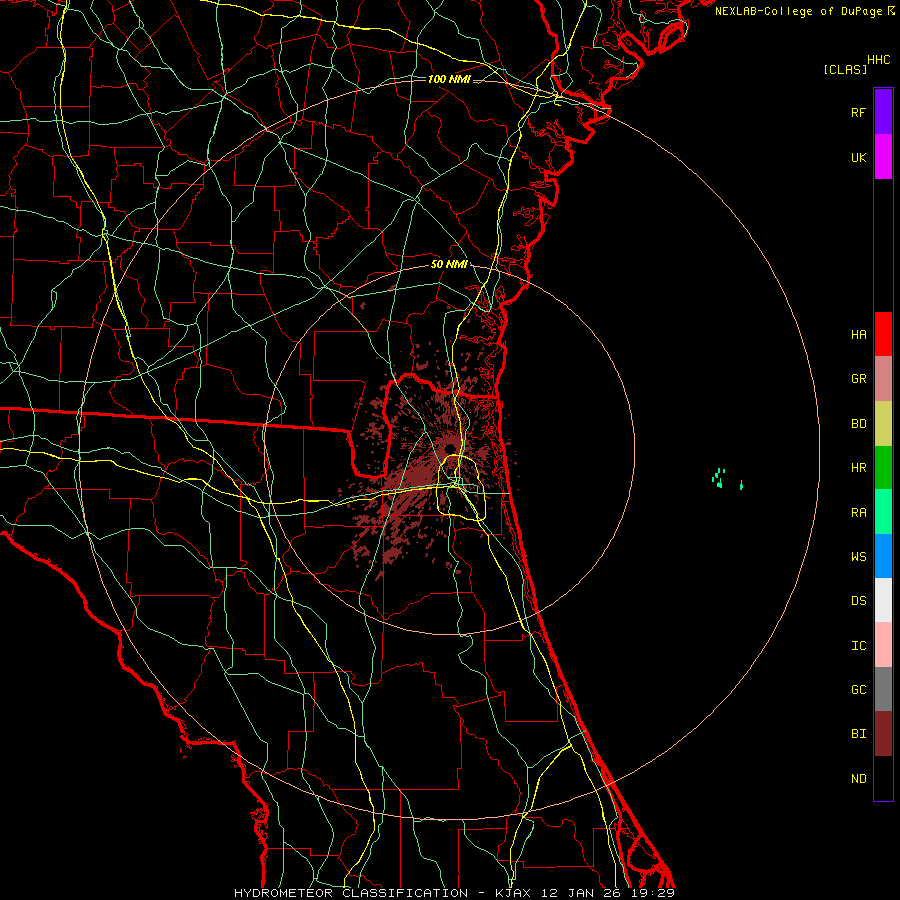Click the HHC product label
Viewport: 900px width, 900px height.
[x=878, y=60]
